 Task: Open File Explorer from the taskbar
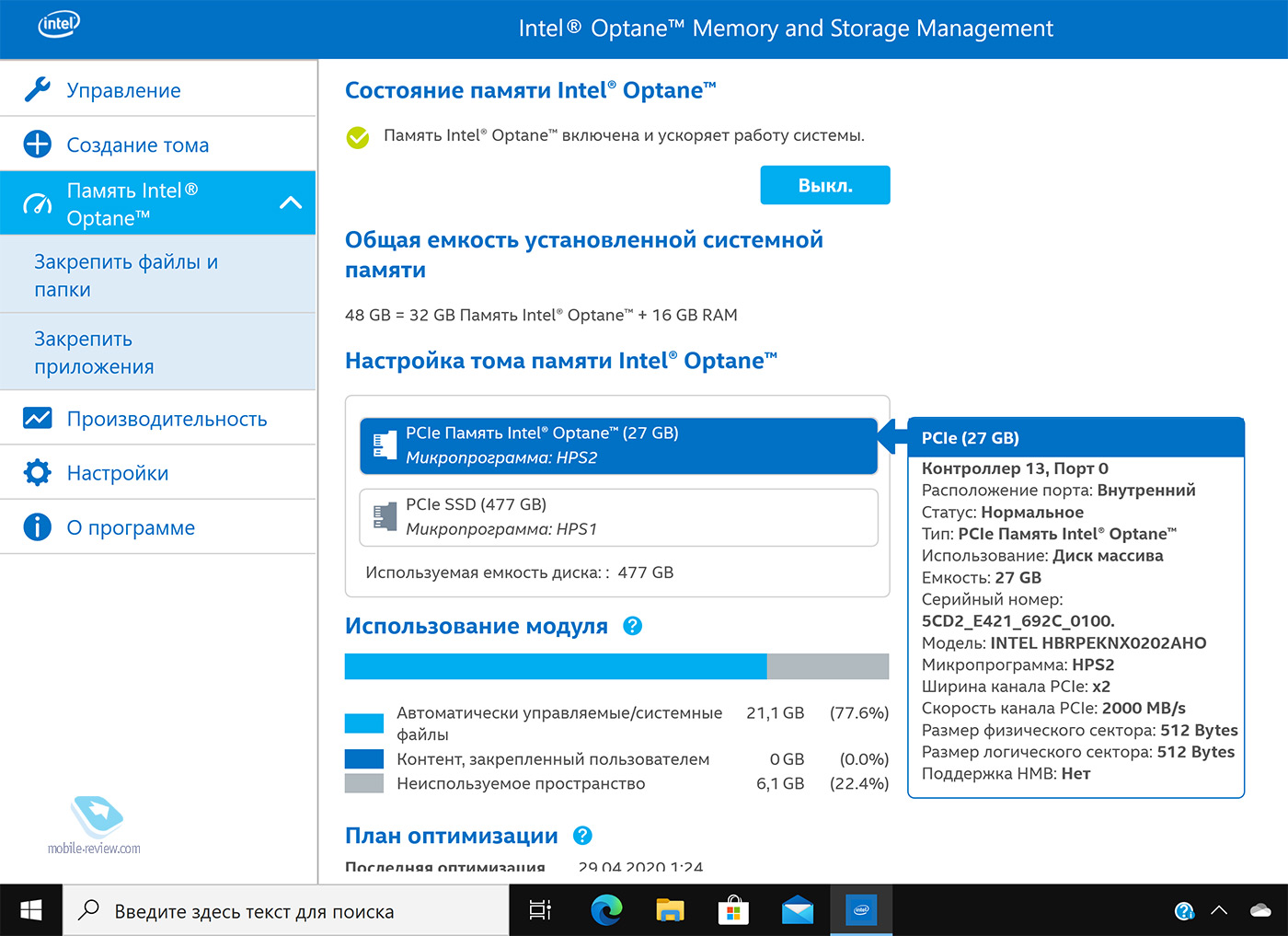pyautogui.click(x=670, y=910)
